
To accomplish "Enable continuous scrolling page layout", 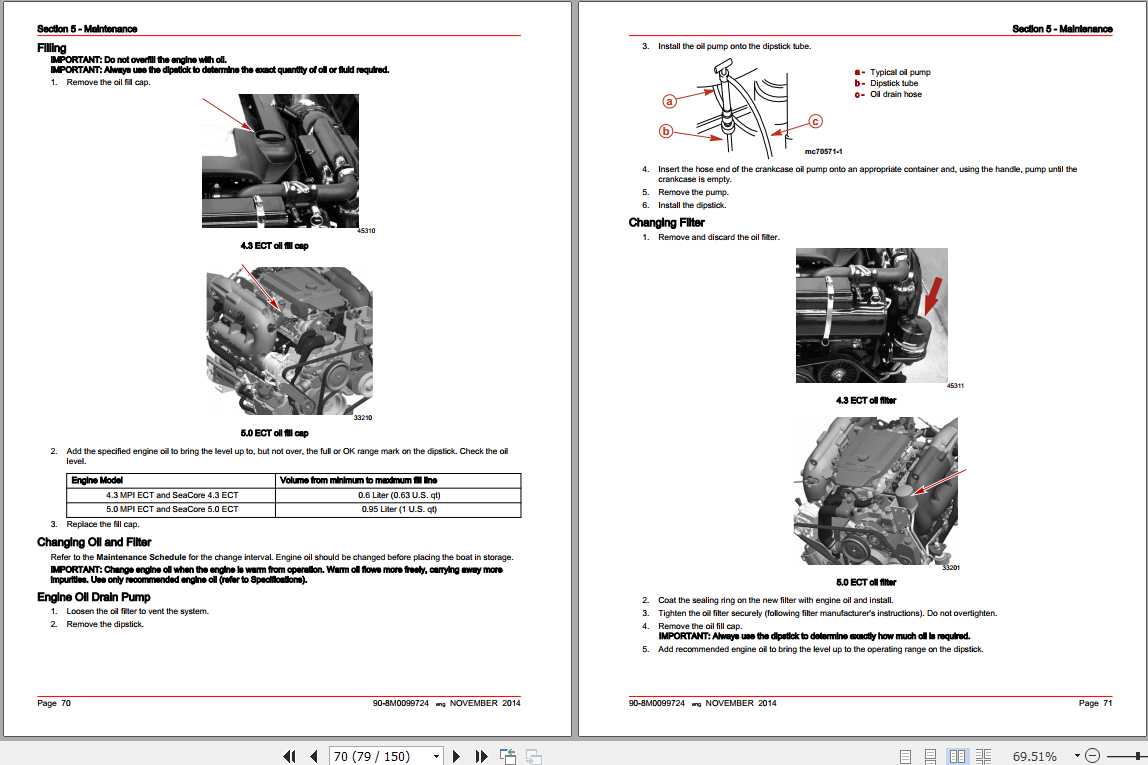I will point(931,756).
